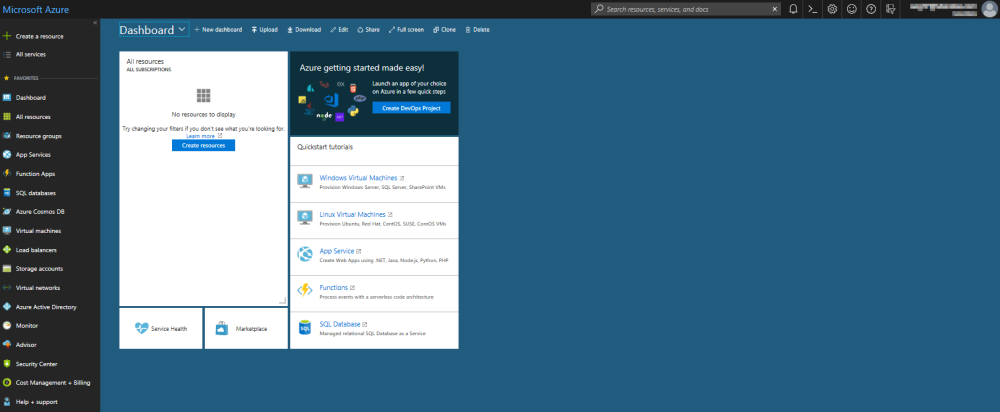
Task: Open the Advisor icon in the sidebar
Action: (x=7, y=344)
